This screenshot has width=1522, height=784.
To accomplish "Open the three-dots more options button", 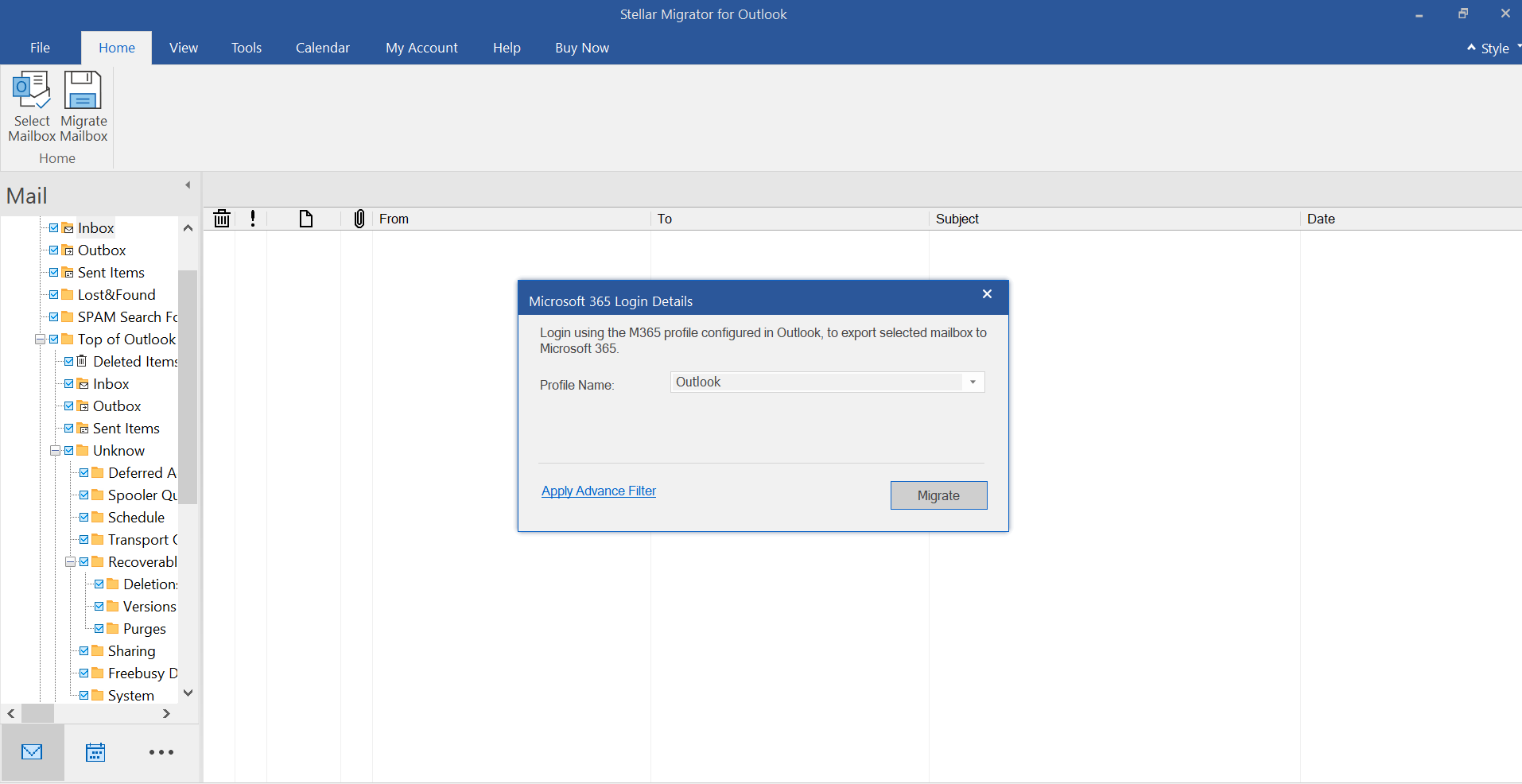I will (x=161, y=752).
